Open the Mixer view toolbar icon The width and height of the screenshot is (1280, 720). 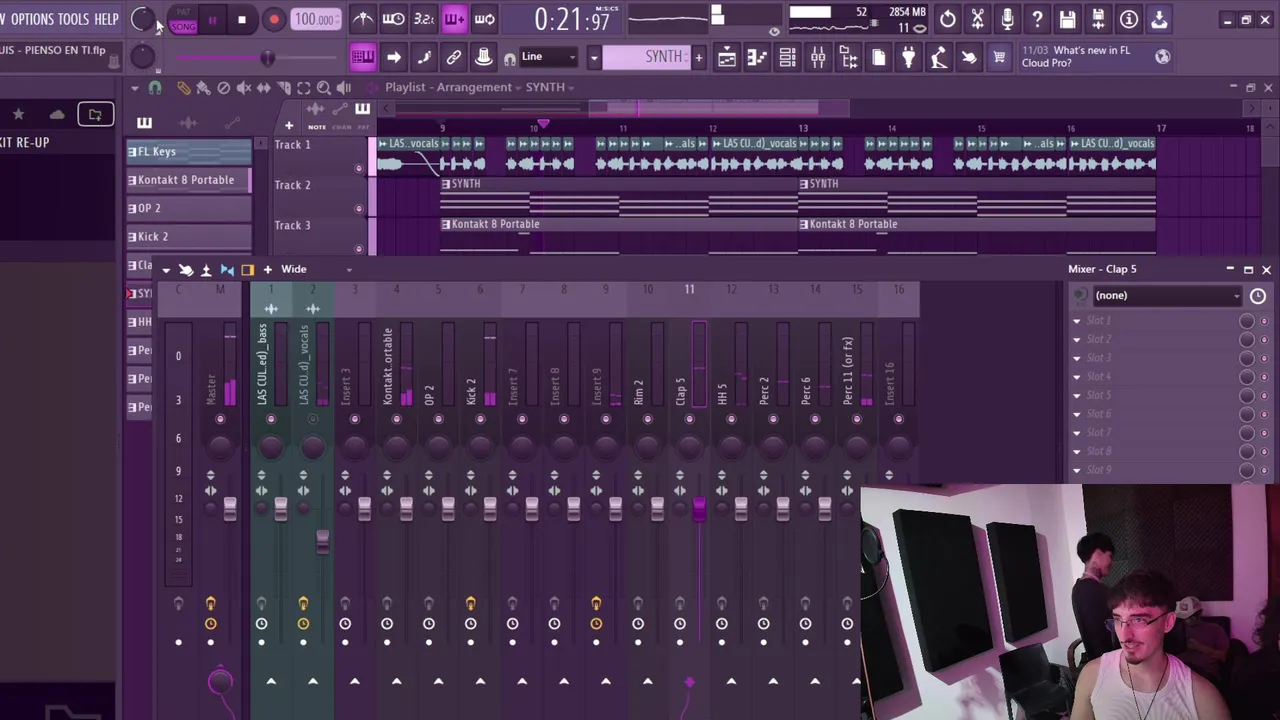tap(818, 57)
